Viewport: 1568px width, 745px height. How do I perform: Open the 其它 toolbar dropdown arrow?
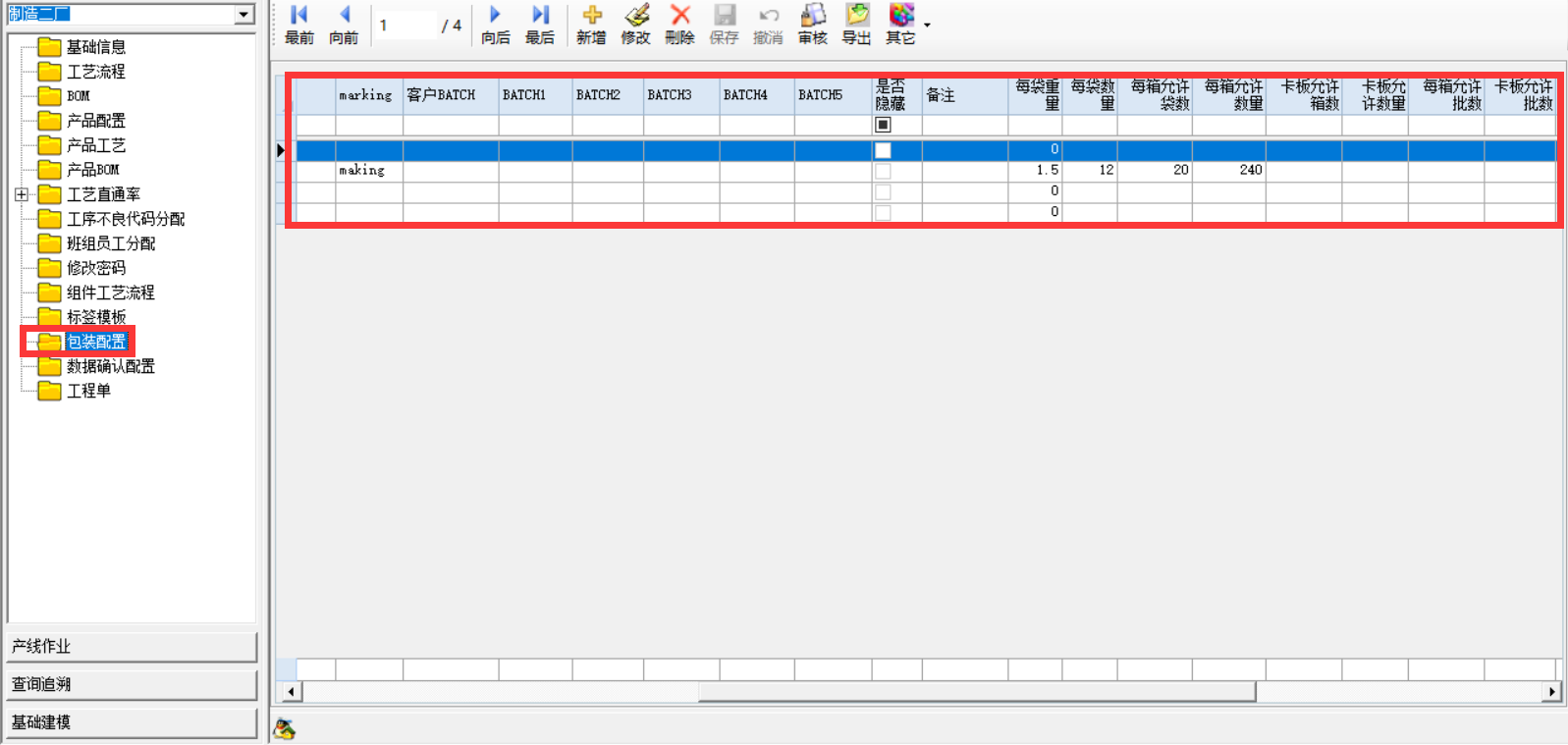[x=927, y=26]
